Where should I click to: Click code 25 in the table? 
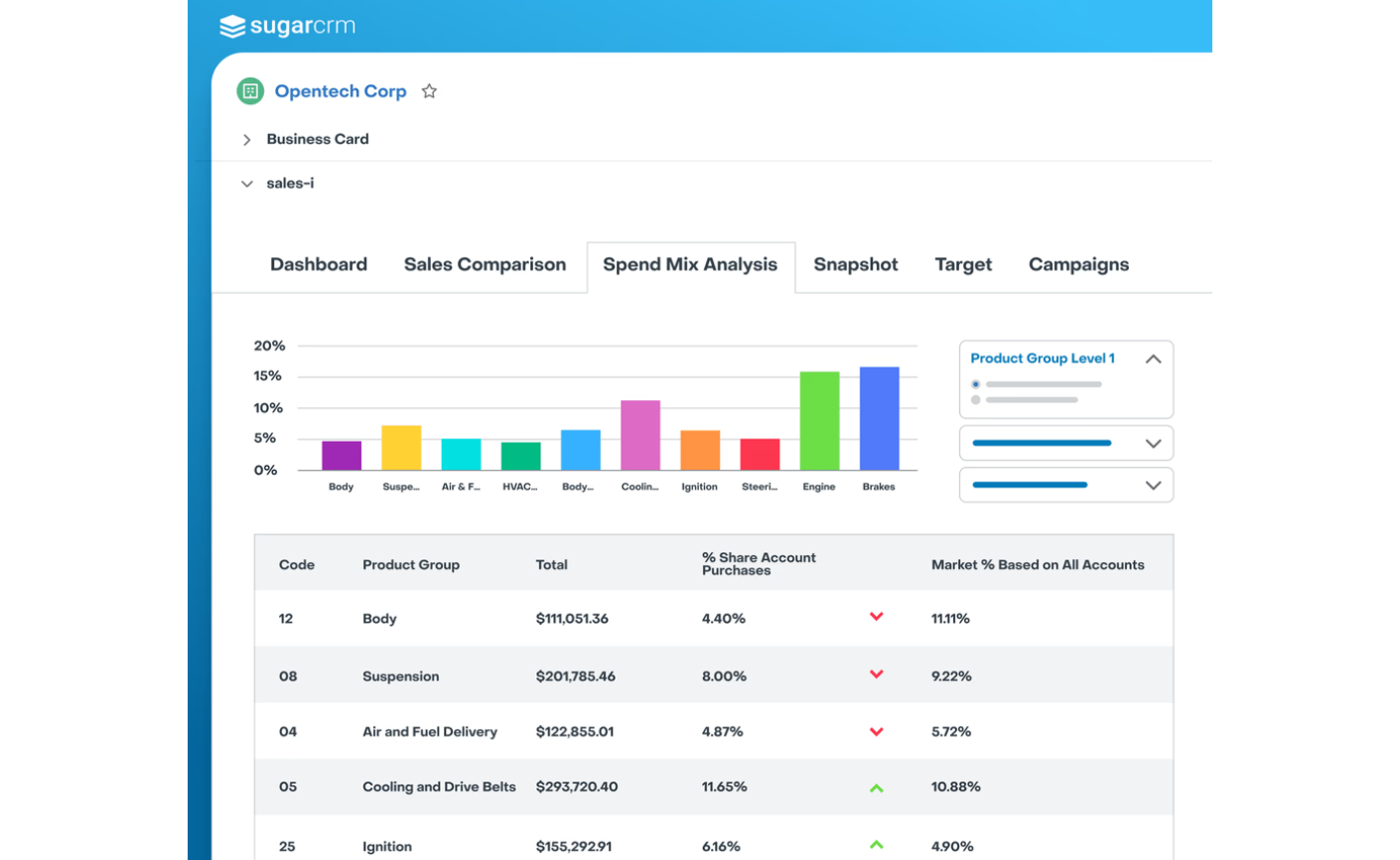pos(287,847)
